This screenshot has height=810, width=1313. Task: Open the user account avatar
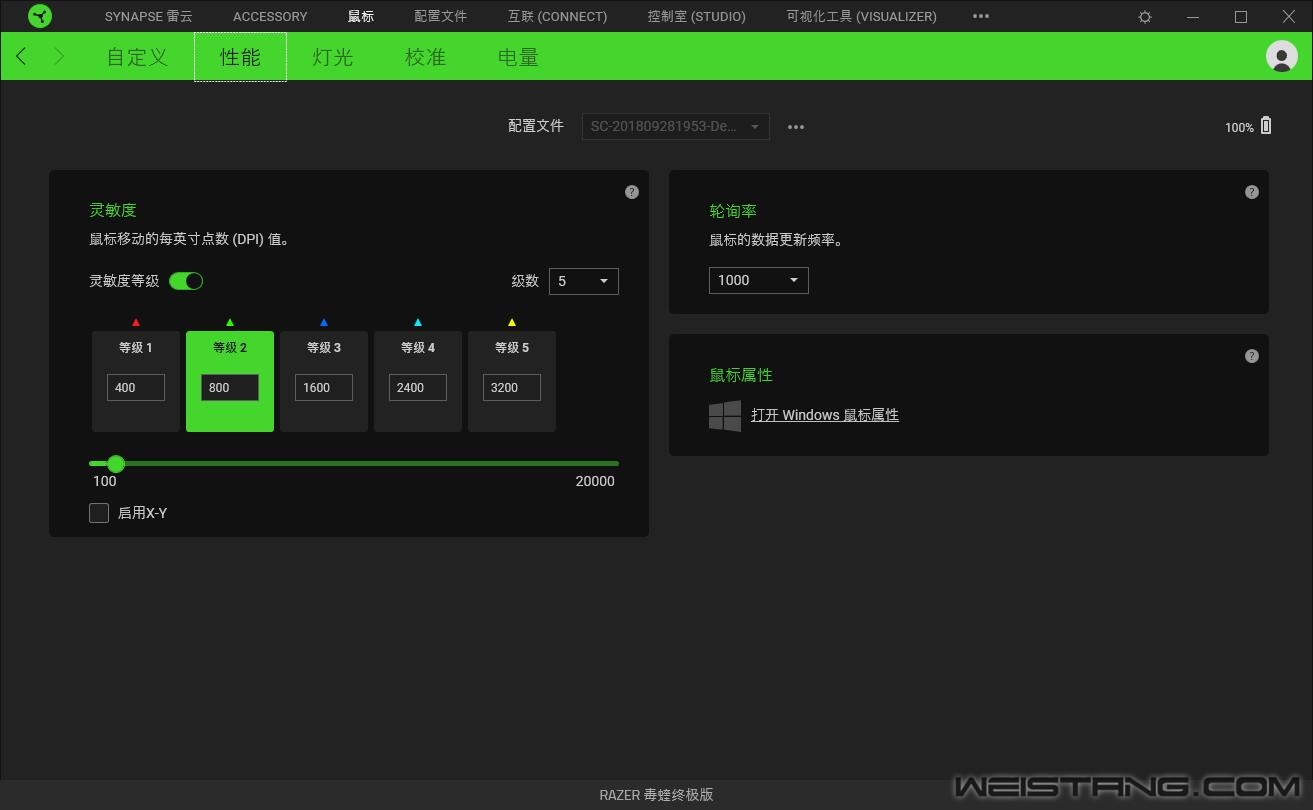[x=1281, y=56]
